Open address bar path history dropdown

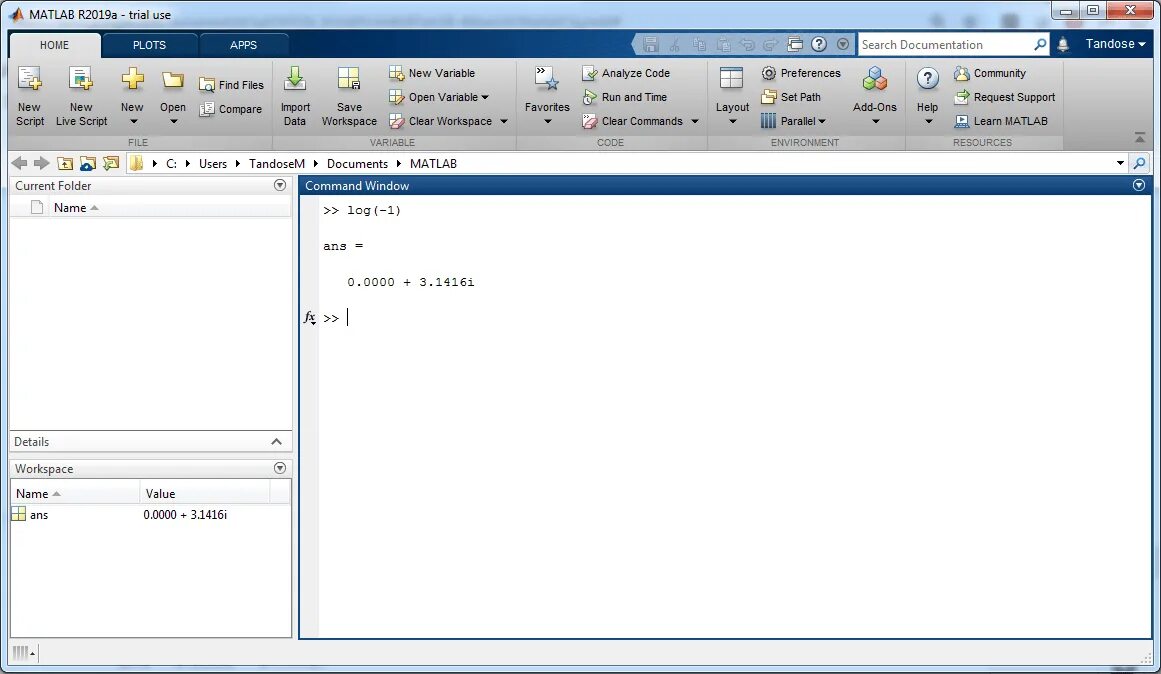1120,163
